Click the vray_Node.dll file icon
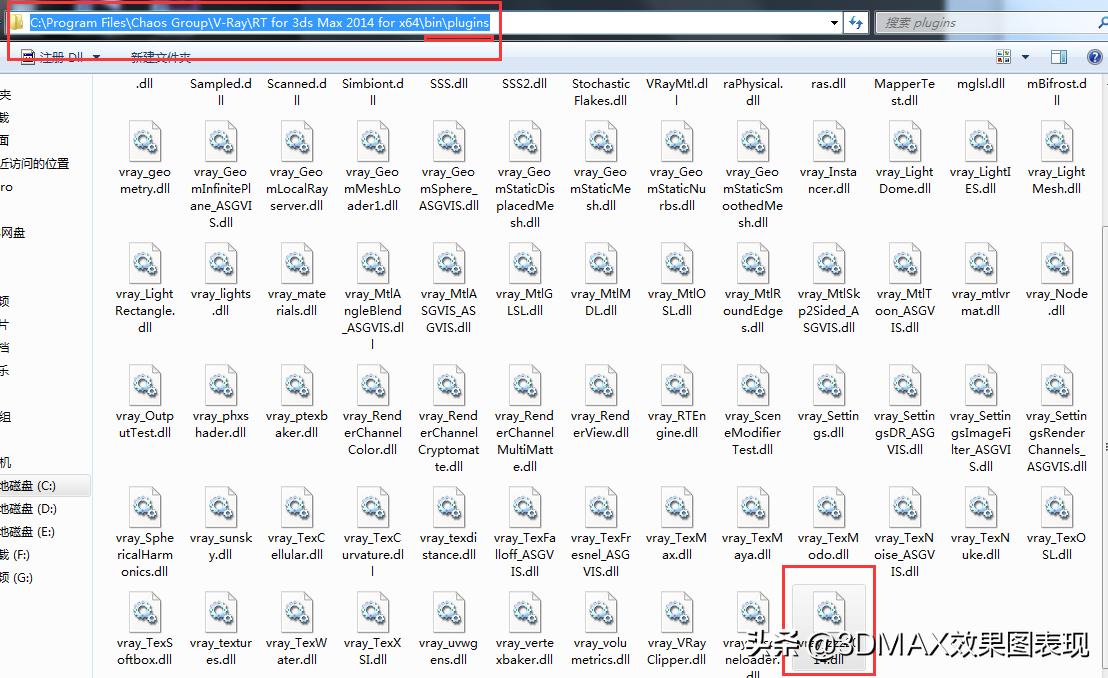This screenshot has width=1108, height=678. [1056, 265]
